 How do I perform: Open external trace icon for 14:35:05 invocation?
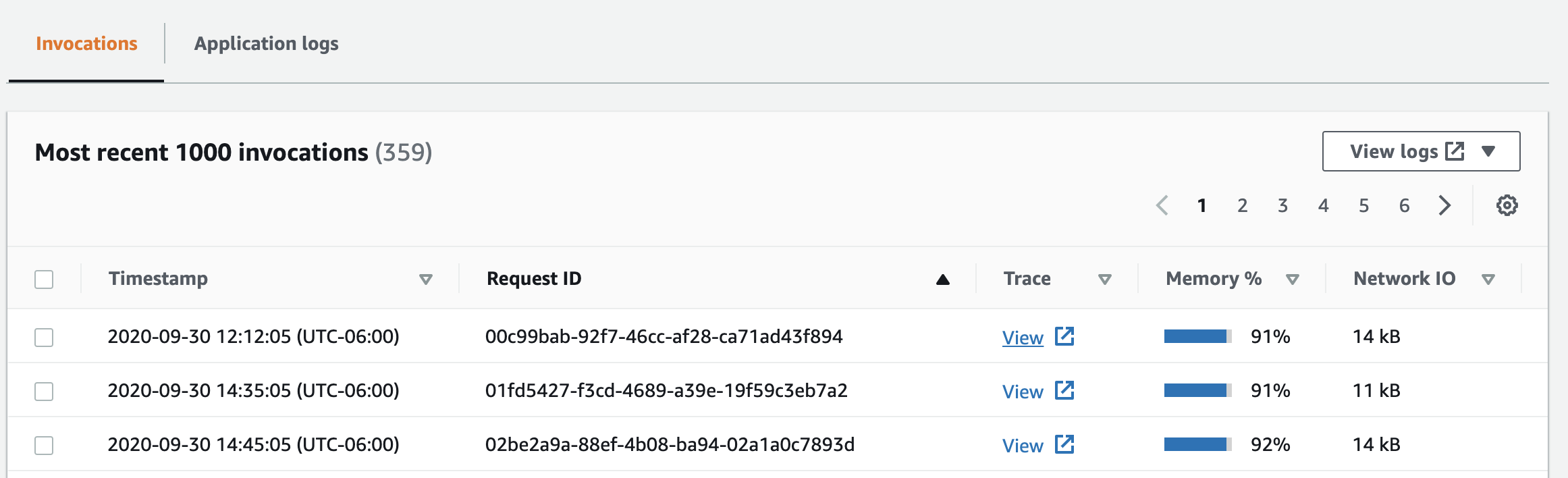coord(1064,390)
